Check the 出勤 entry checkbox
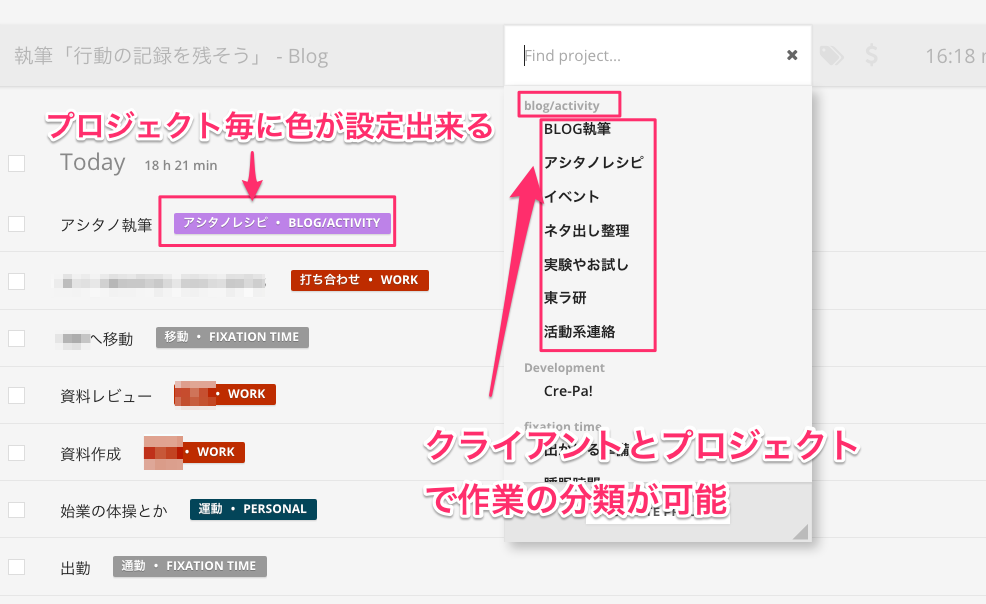Image resolution: width=986 pixels, height=604 pixels. (x=16, y=567)
